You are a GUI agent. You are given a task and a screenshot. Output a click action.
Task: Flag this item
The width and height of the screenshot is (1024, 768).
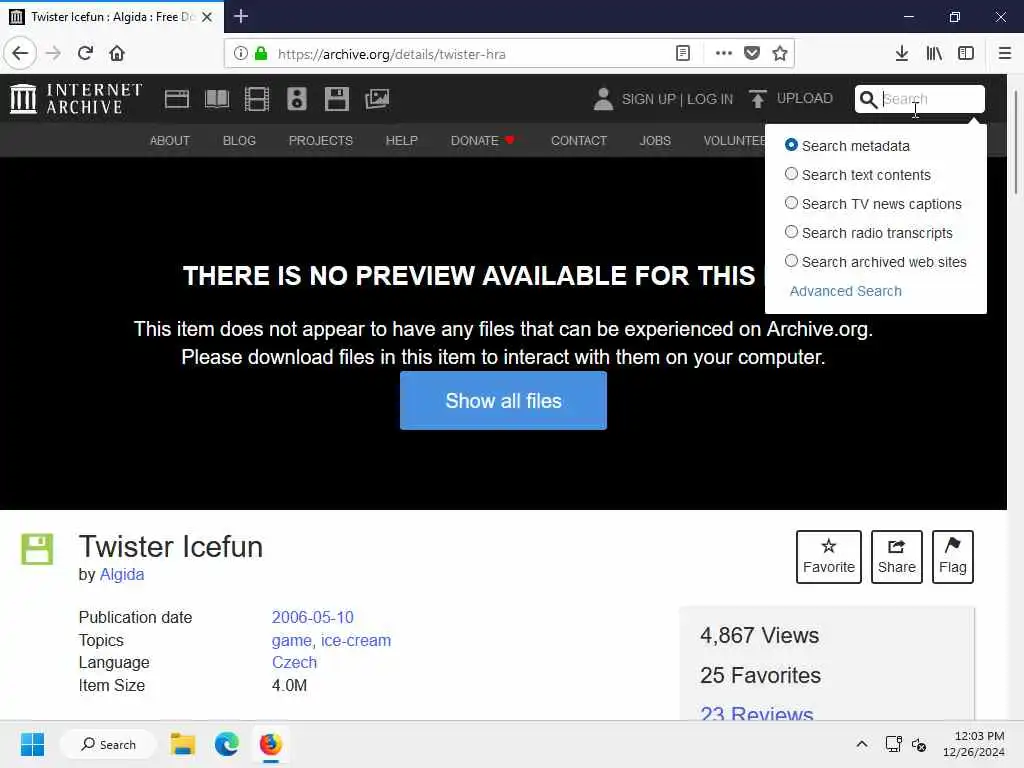(x=953, y=557)
